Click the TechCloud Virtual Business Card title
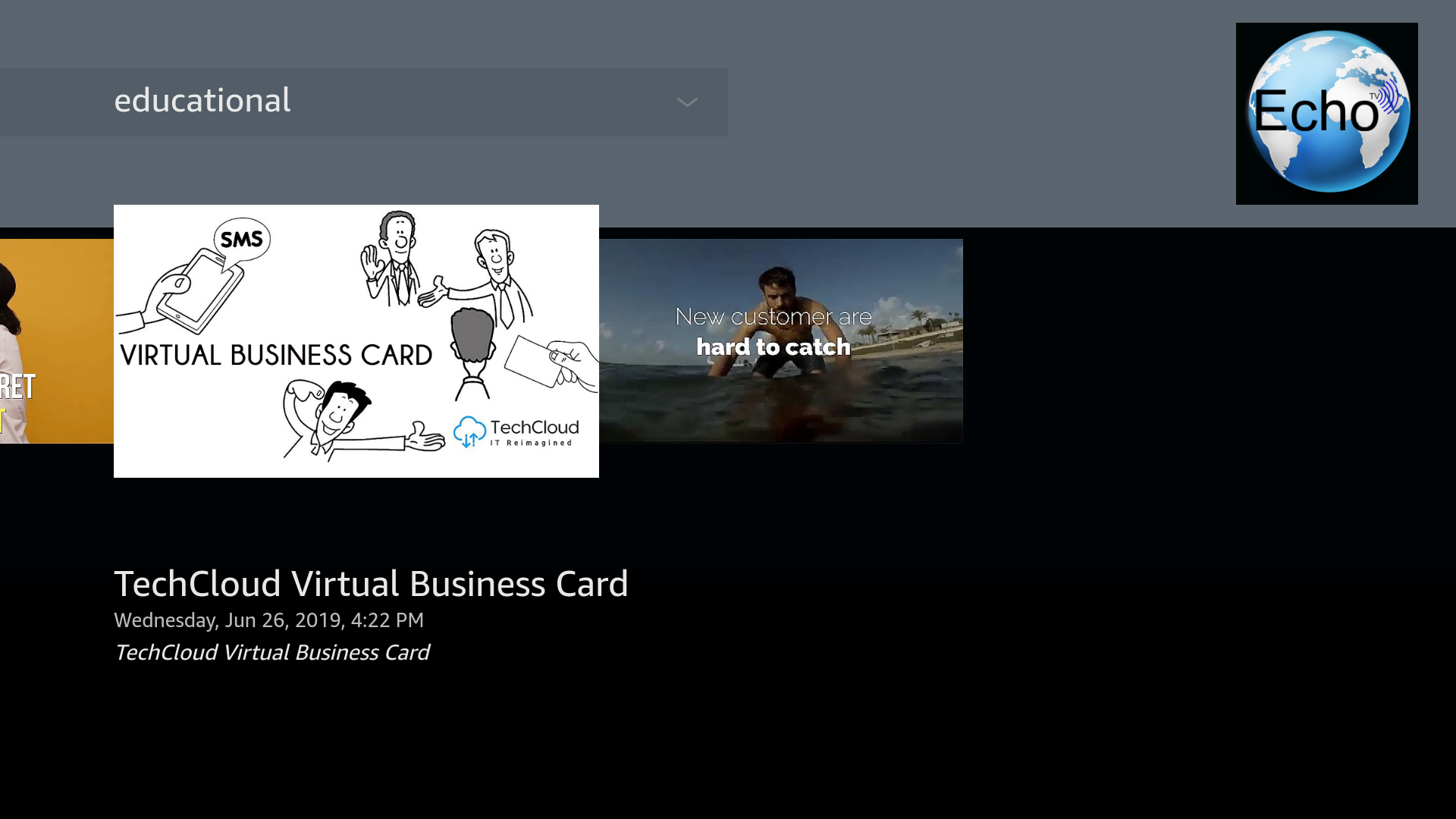1456x819 pixels. click(371, 584)
